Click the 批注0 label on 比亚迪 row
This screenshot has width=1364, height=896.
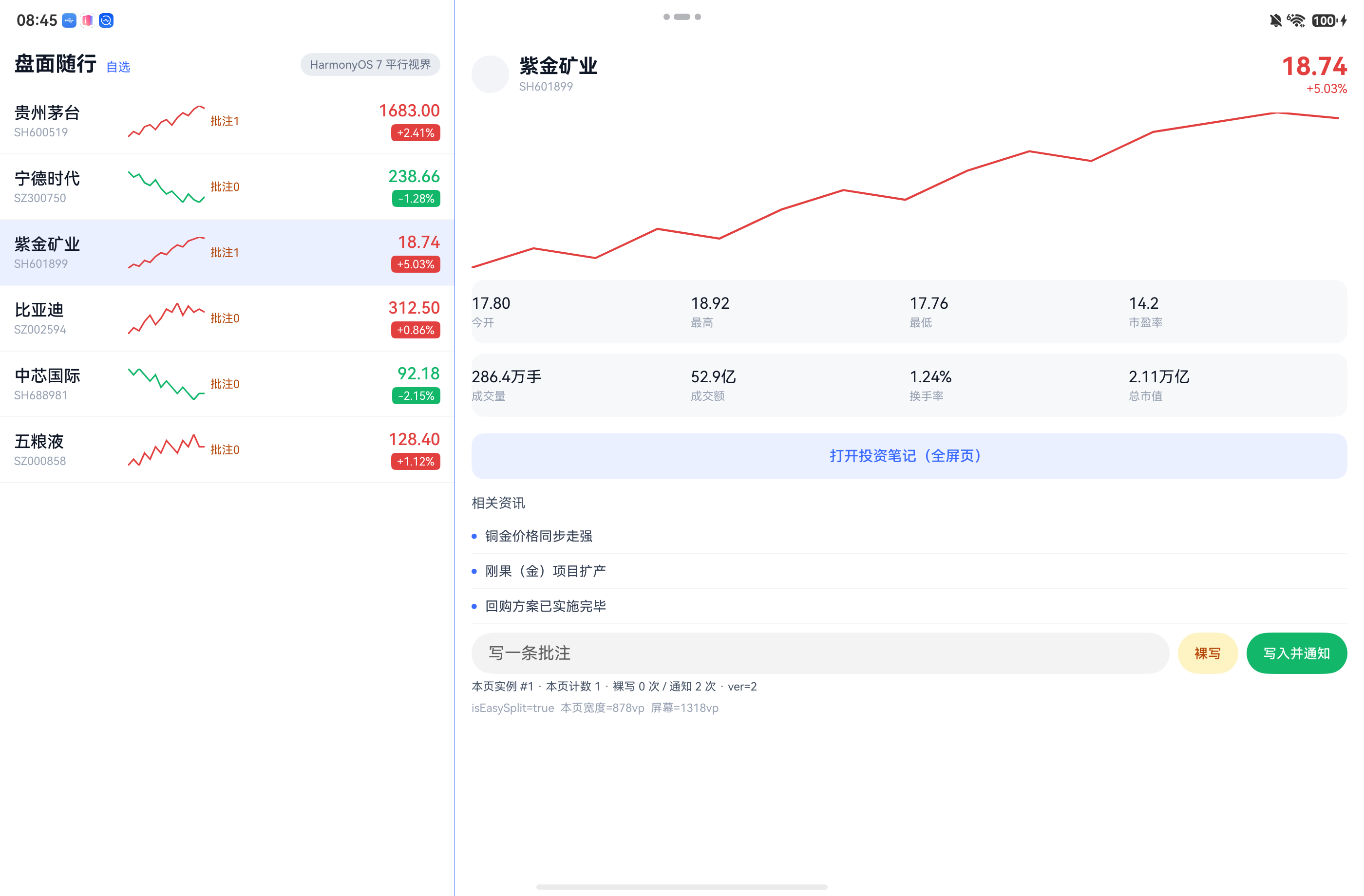[x=225, y=318]
